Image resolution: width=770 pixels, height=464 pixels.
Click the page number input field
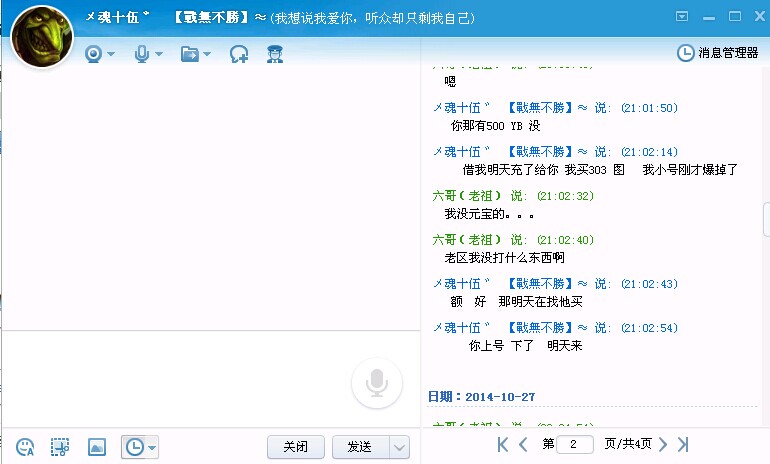[x=574, y=444]
